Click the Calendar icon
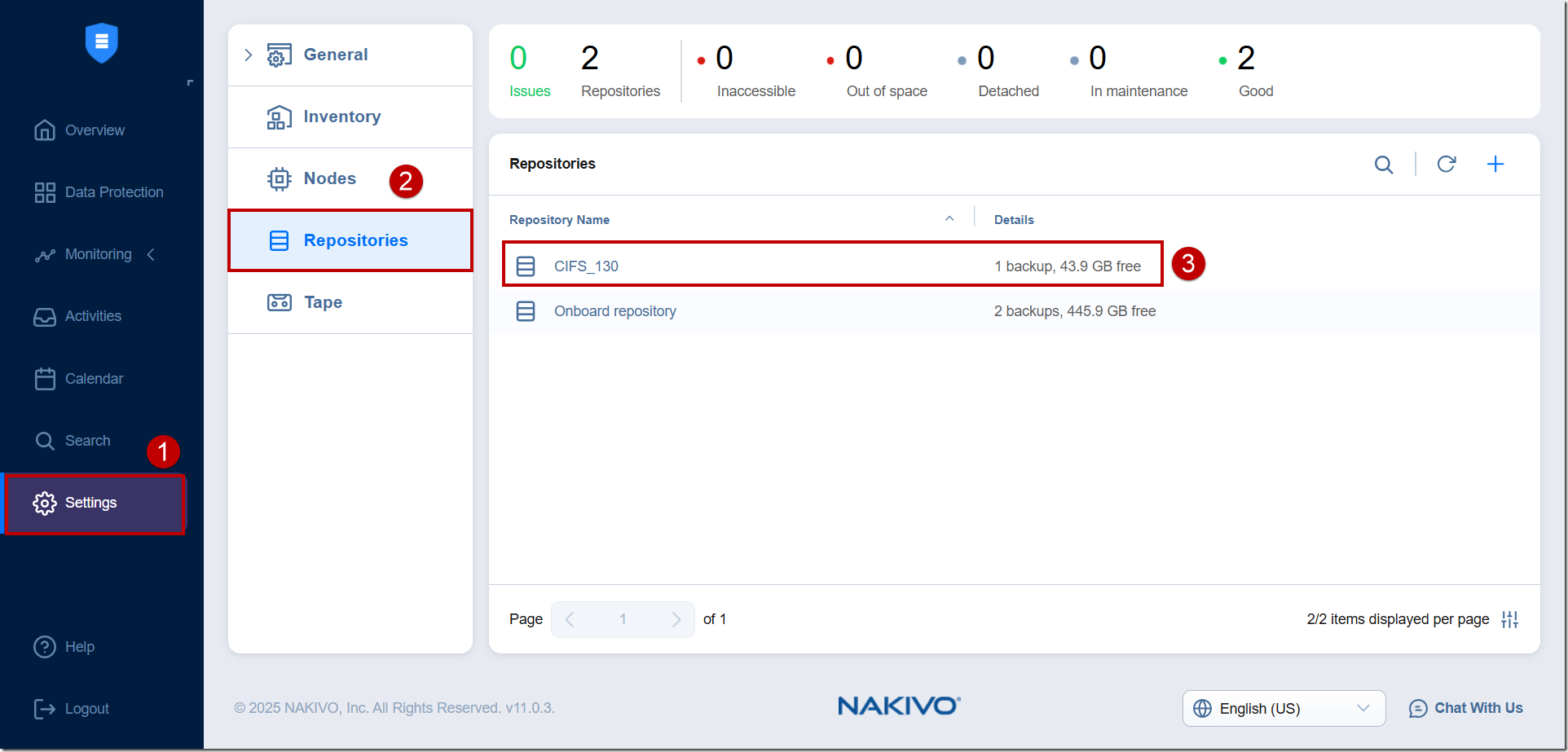 45,379
